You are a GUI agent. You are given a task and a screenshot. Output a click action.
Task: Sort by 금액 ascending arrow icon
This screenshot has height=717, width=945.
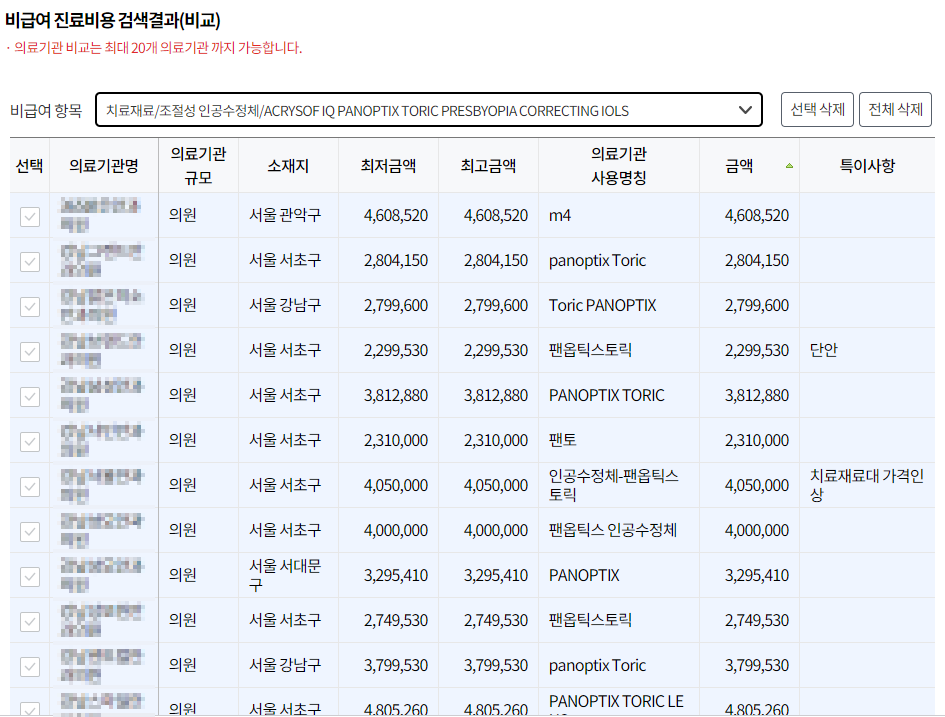(x=789, y=166)
